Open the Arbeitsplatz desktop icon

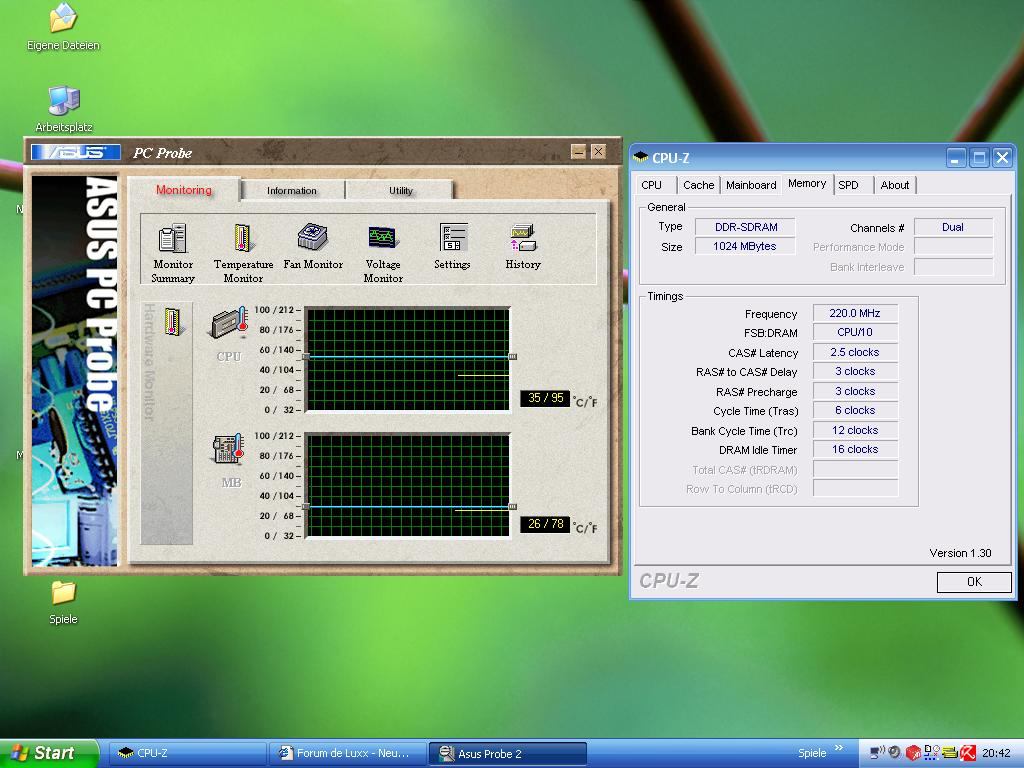[x=64, y=109]
